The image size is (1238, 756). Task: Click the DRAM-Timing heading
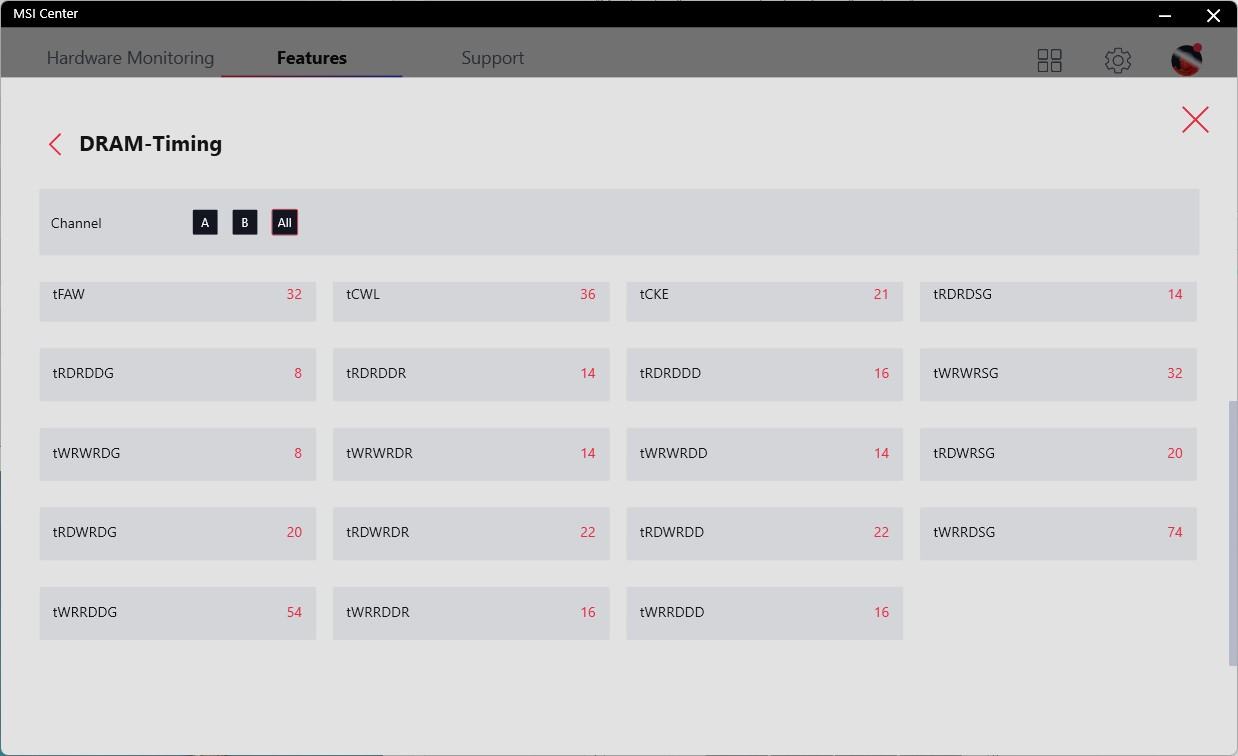pyautogui.click(x=151, y=144)
